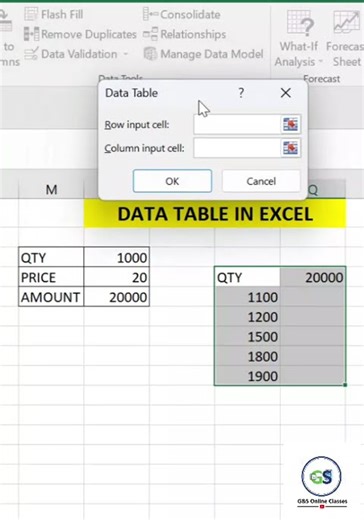Click the empty result cell next to 1900
The height and width of the screenshot is (520, 364).
click(313, 376)
